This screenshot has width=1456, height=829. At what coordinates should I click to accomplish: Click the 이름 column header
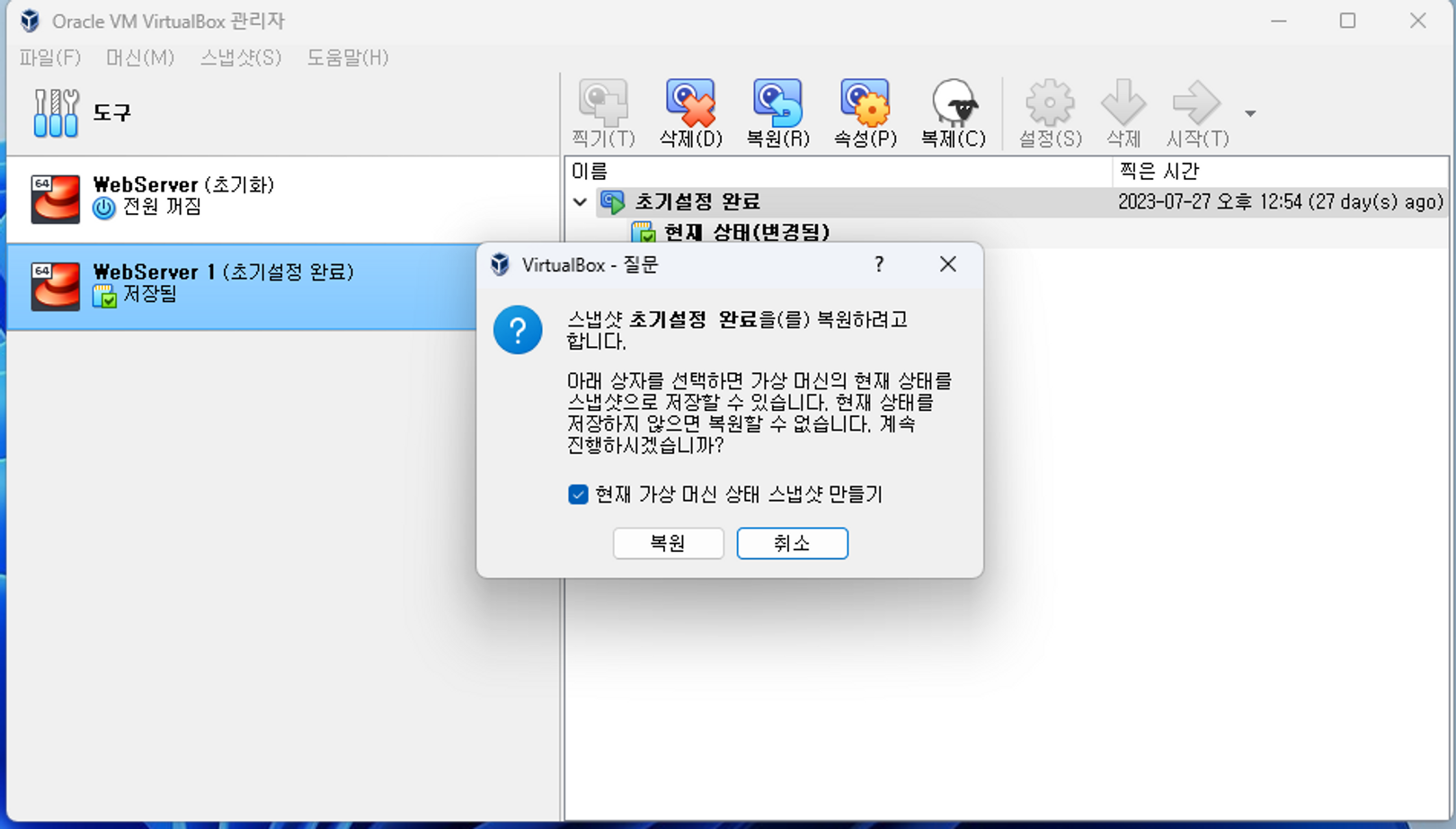[838, 171]
